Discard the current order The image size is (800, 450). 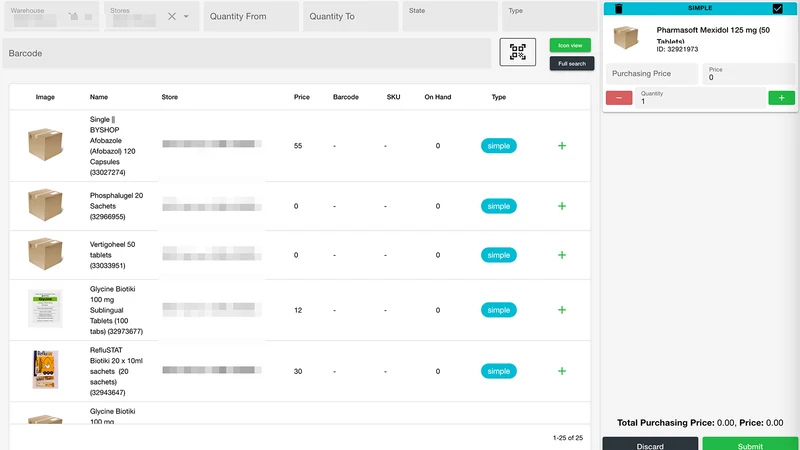click(x=650, y=444)
